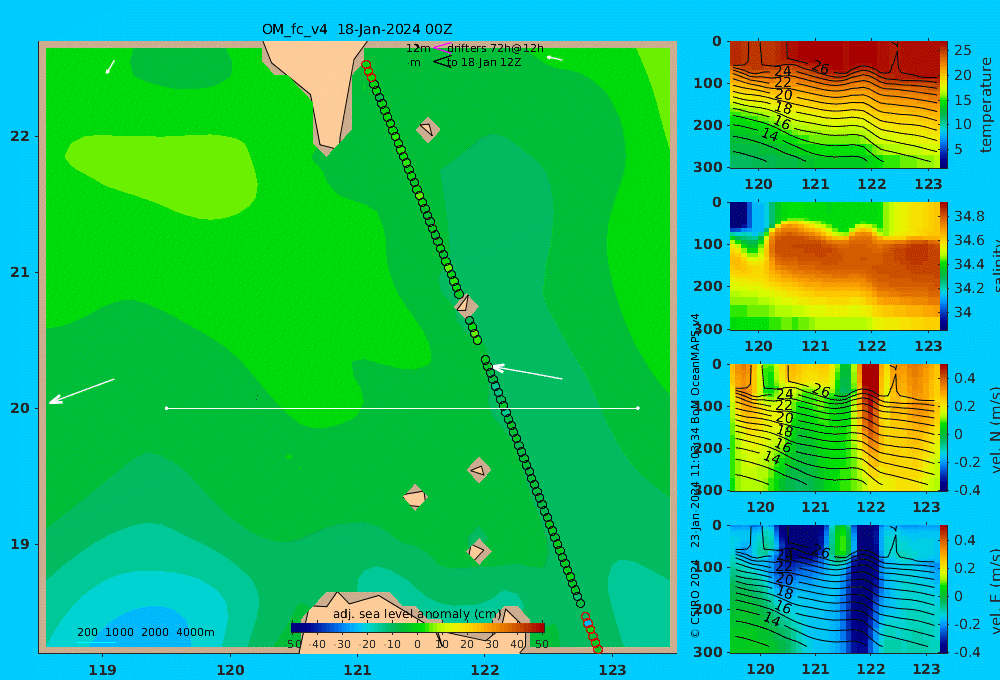Click the "temperature" vertical axis label
This screenshot has height=680, width=1000.
(x=987, y=105)
